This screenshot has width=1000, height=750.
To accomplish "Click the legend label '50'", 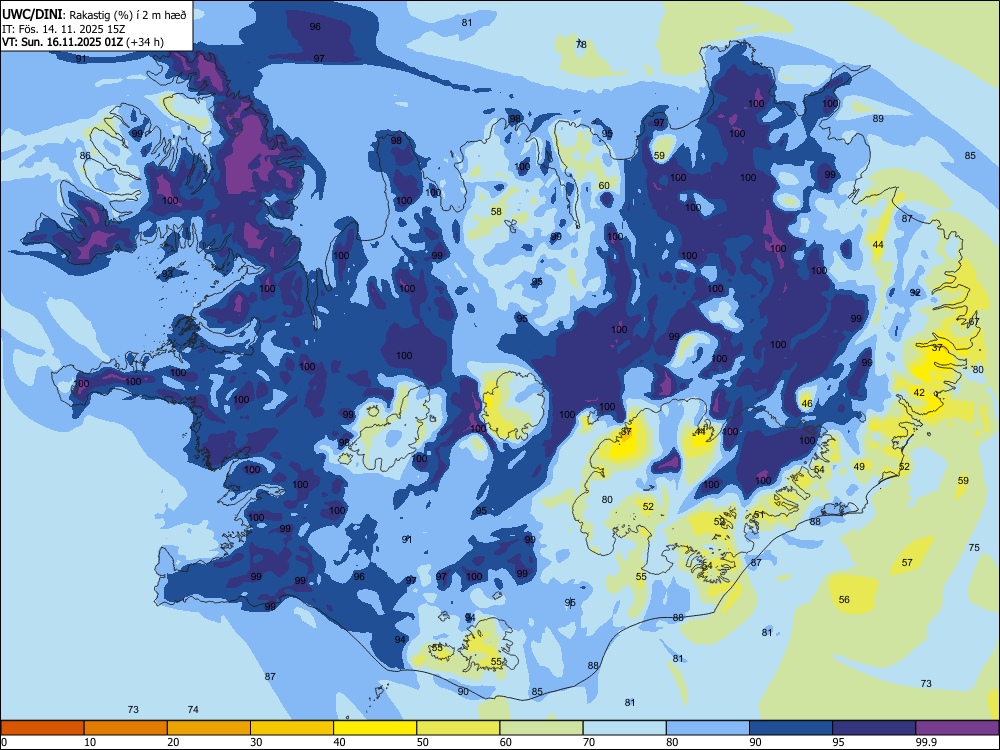I will click(422, 742).
